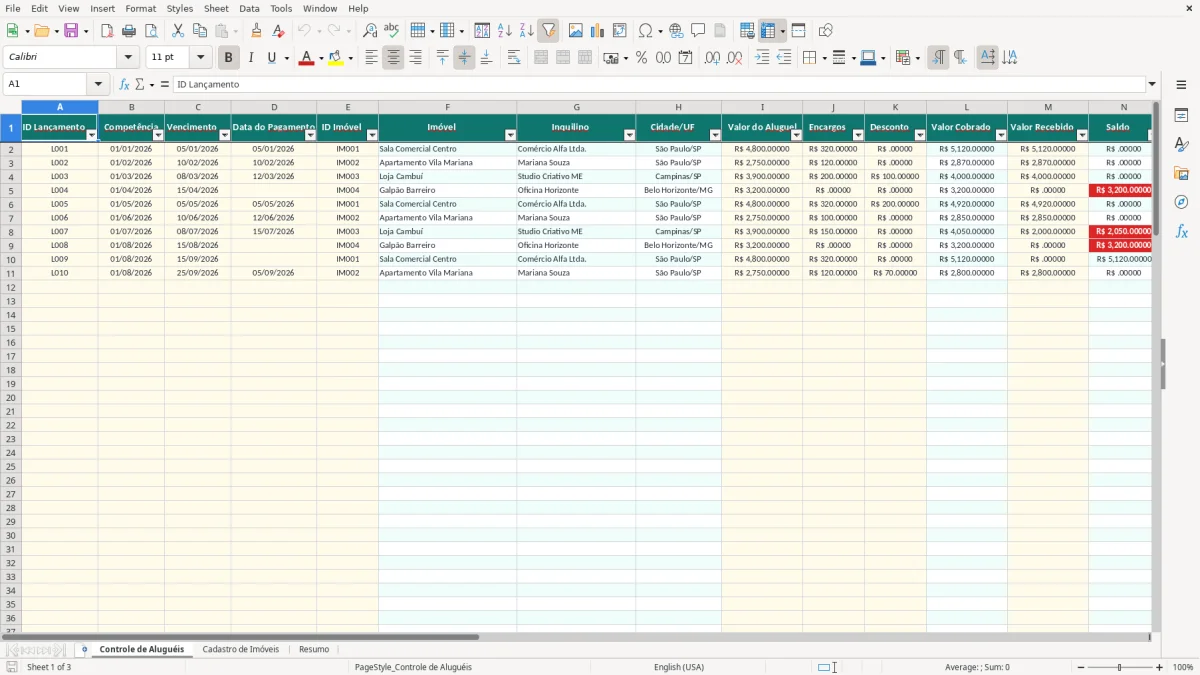This screenshot has height=675, width=1200.
Task: Switch to the Resumo sheet tab
Action: point(314,649)
